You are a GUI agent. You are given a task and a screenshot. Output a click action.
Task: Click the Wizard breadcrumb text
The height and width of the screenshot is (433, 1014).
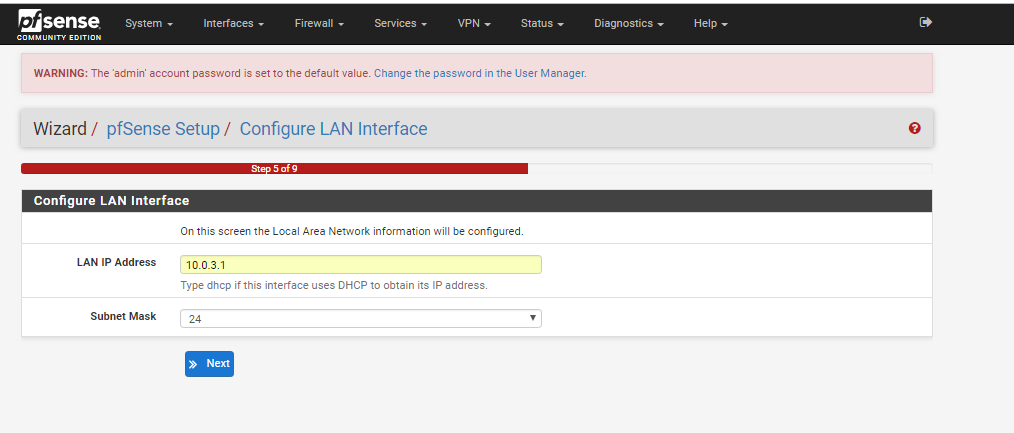click(x=59, y=129)
